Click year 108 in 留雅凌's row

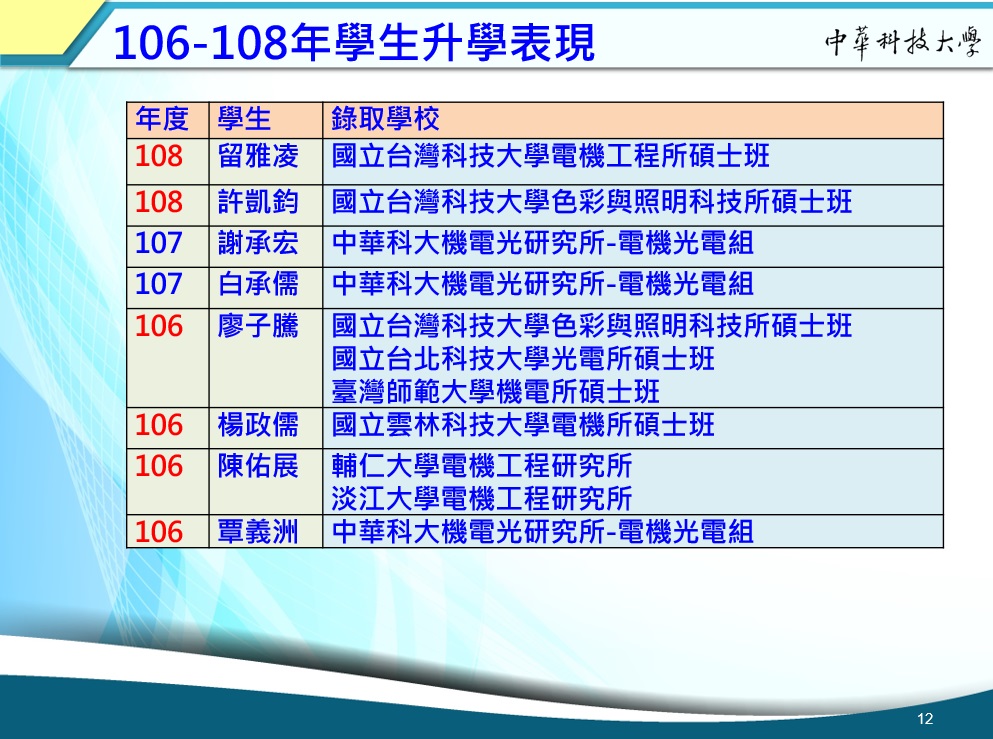click(159, 156)
